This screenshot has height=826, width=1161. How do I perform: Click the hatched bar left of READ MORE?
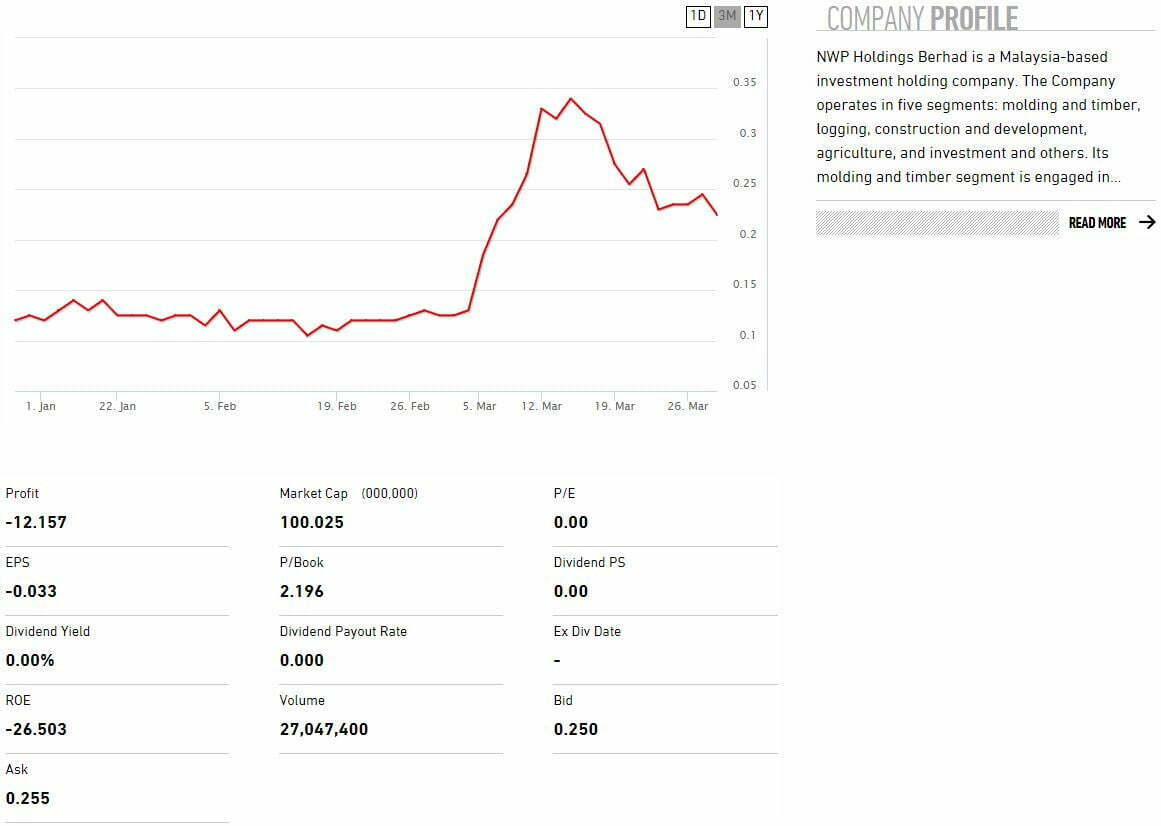point(936,223)
